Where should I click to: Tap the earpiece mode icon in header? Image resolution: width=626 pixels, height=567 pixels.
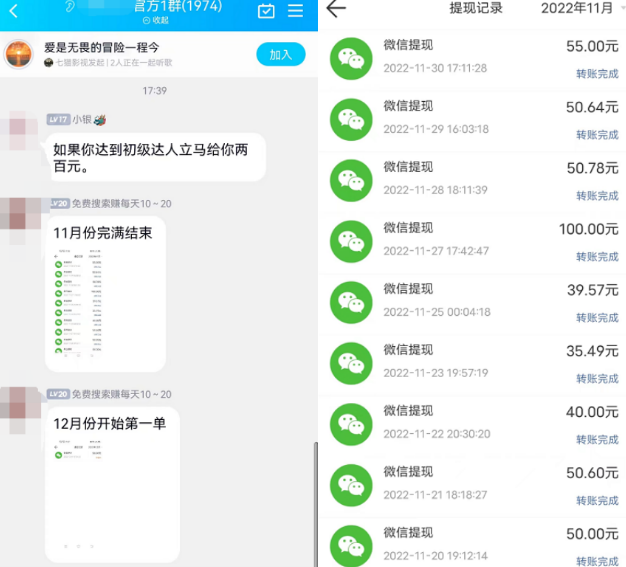71,8
